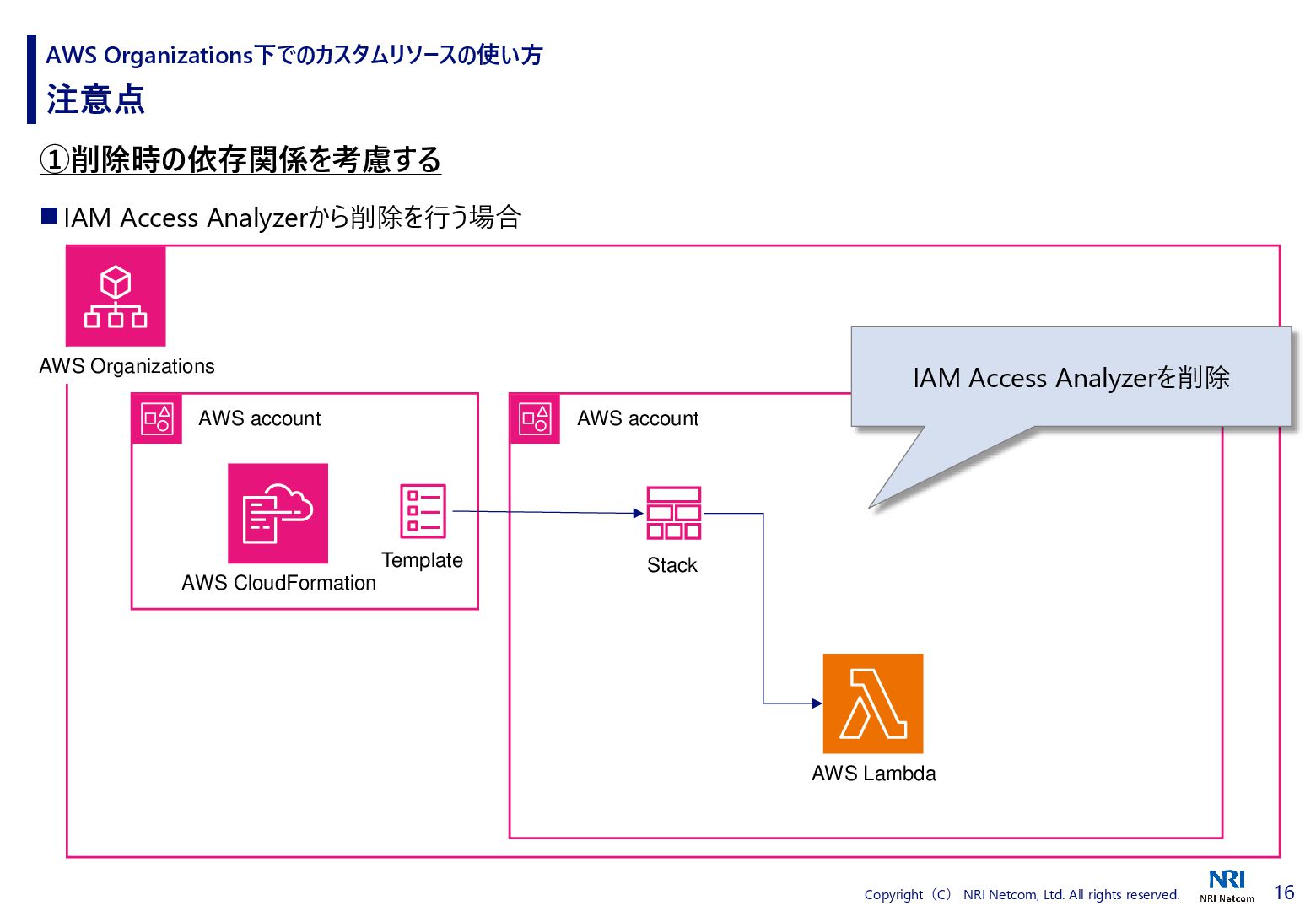This screenshot has width=1316, height=911.
Task: Click 'AWS account' label in the Stack box
Action: pos(638,418)
